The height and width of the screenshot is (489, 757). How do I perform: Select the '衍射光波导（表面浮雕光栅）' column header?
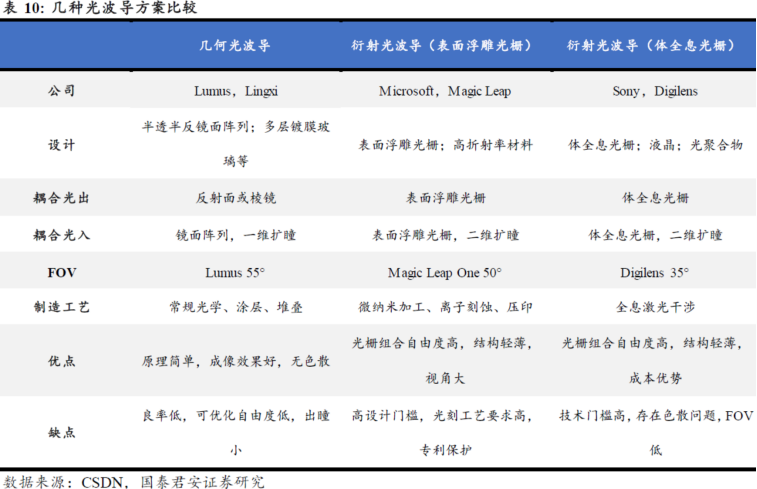pos(444,45)
